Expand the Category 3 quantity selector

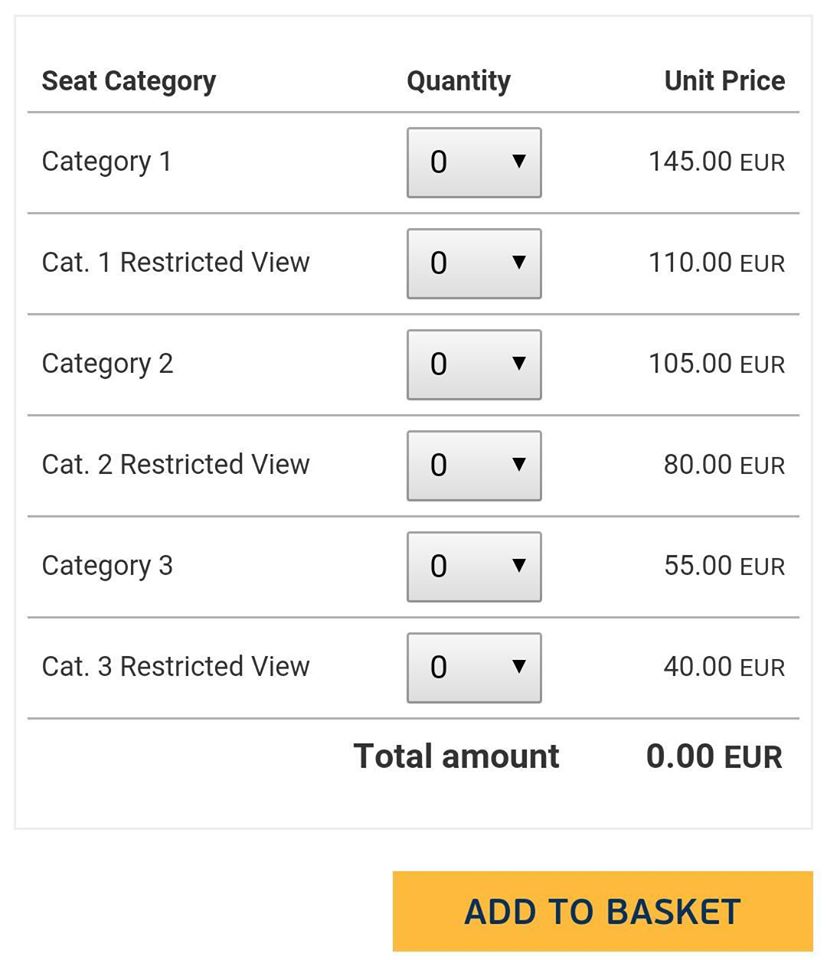point(473,566)
